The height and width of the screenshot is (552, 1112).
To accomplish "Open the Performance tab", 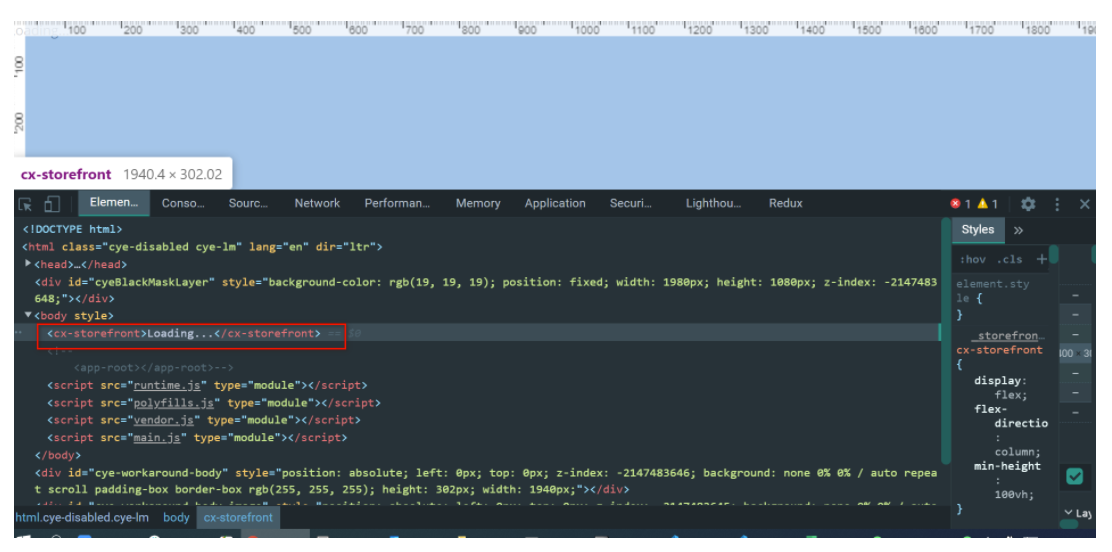I will [397, 203].
